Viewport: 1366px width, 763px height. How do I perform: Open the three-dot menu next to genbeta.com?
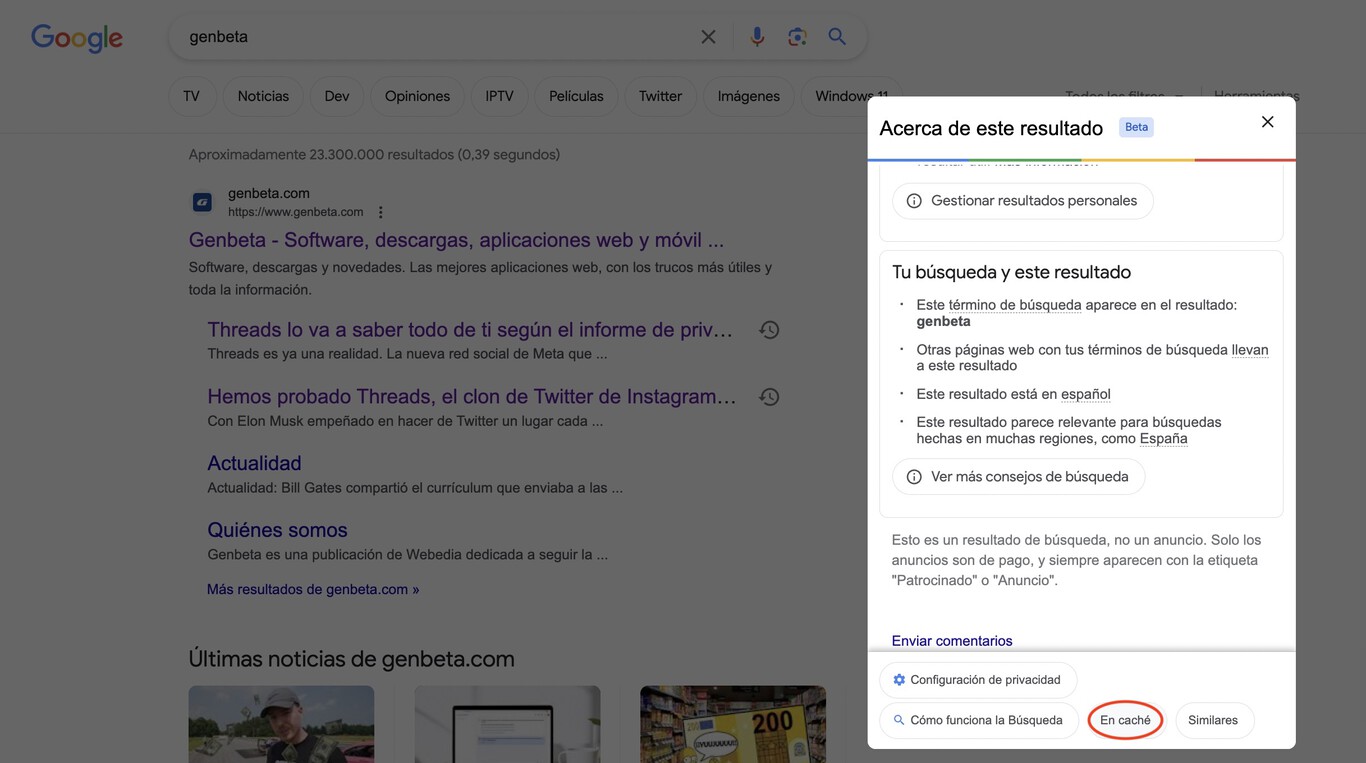click(x=379, y=210)
